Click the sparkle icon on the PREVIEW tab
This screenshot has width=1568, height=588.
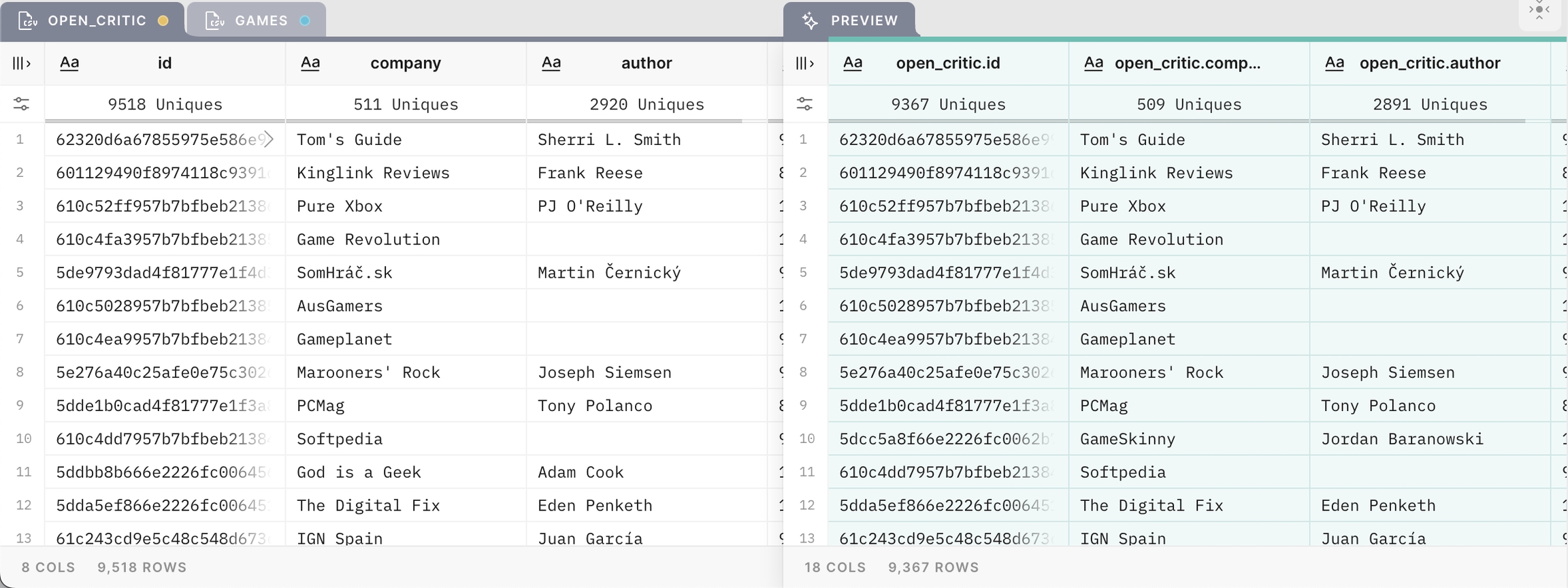pos(810,20)
